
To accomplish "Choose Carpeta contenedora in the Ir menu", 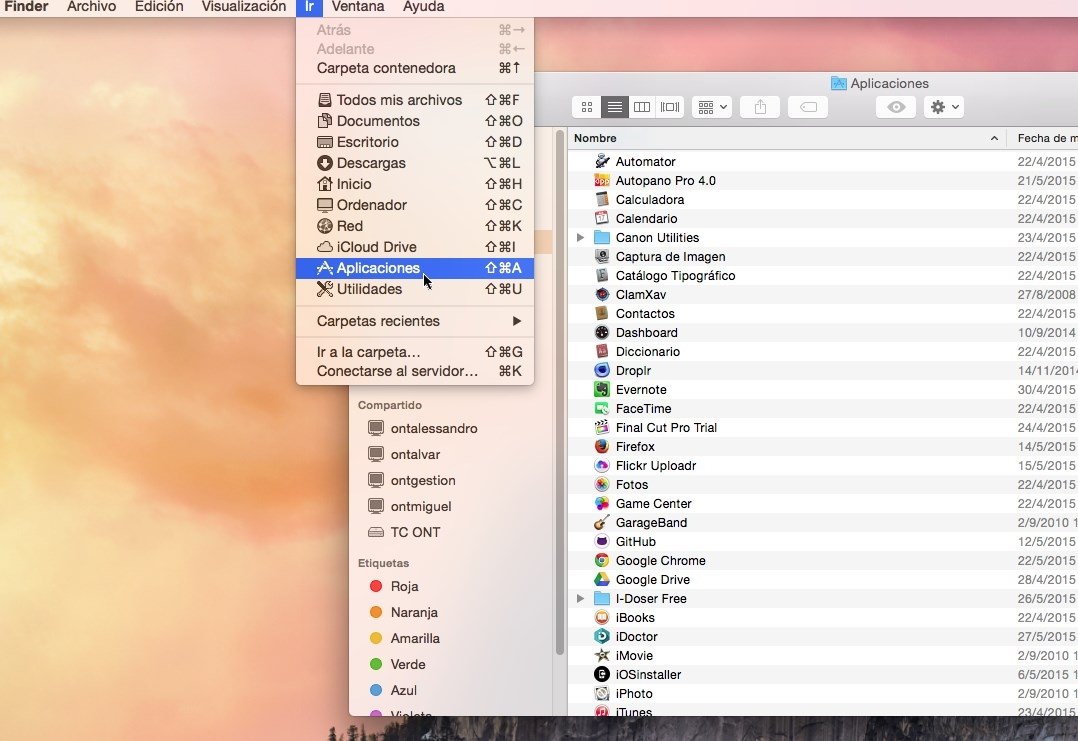I will pyautogui.click(x=415, y=68).
